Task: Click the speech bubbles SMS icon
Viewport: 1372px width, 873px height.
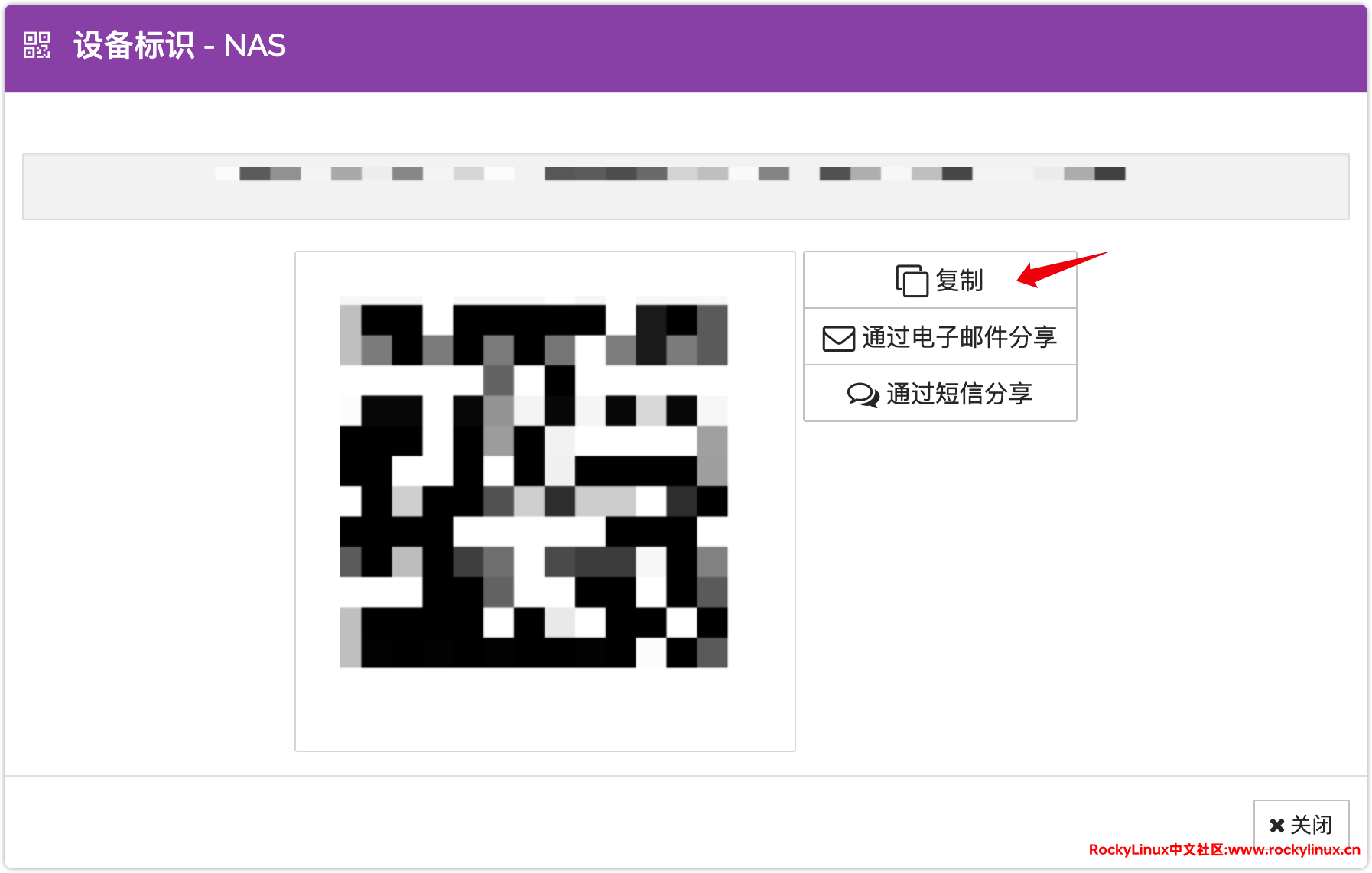Action: pyautogui.click(x=863, y=394)
